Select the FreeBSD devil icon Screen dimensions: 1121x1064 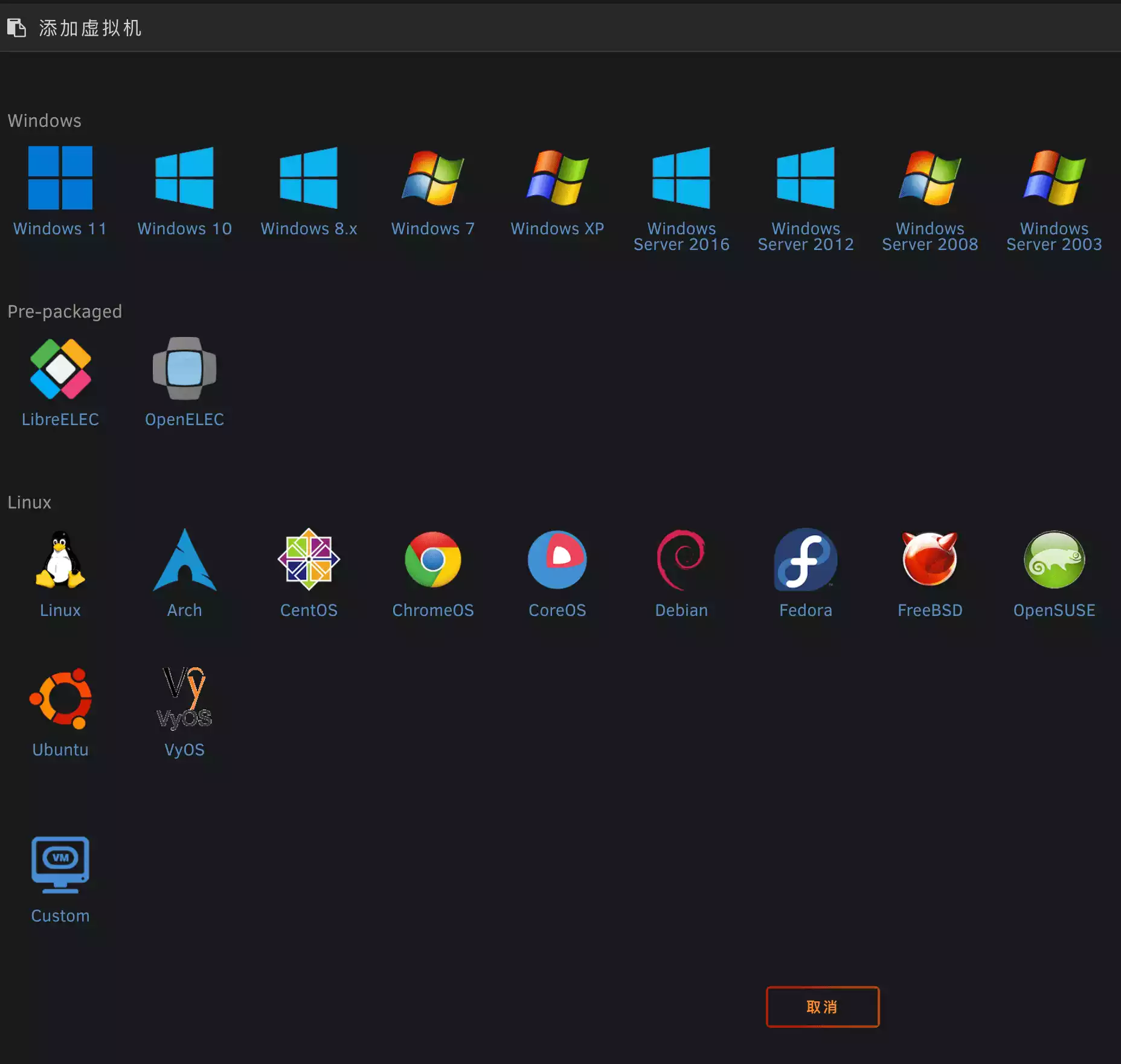pyautogui.click(x=930, y=560)
